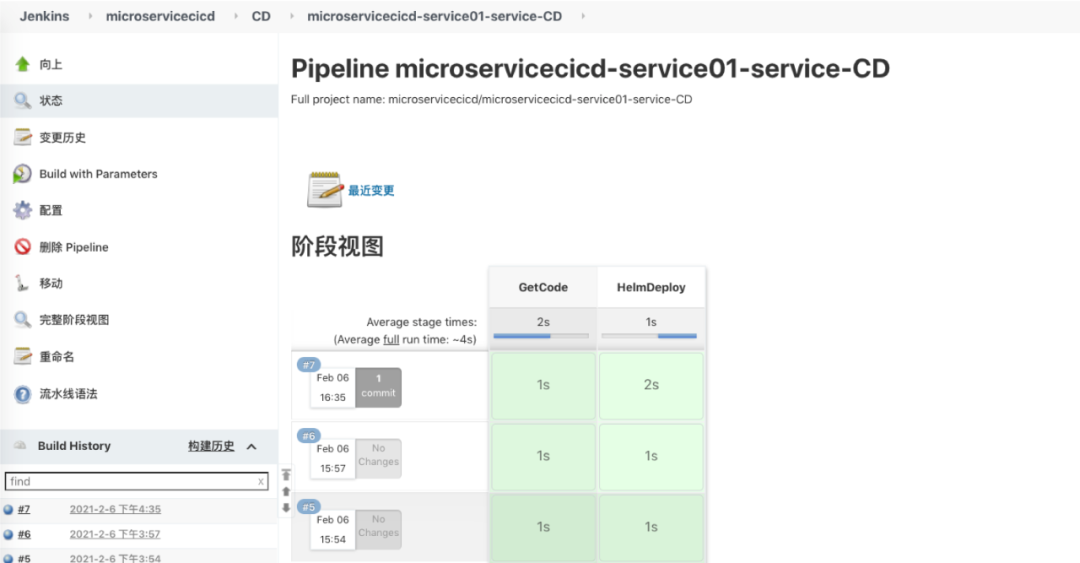The image size is (1080, 563).
Task: Expand breadcrumb arrow after Jenkins
Action: (x=90, y=16)
